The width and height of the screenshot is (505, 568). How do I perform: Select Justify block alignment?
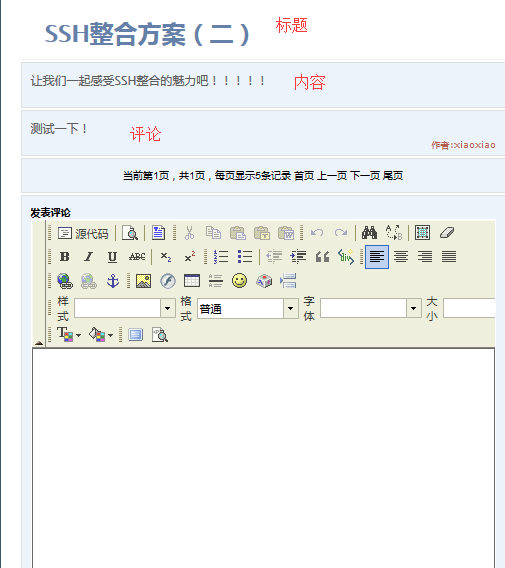coord(449,257)
